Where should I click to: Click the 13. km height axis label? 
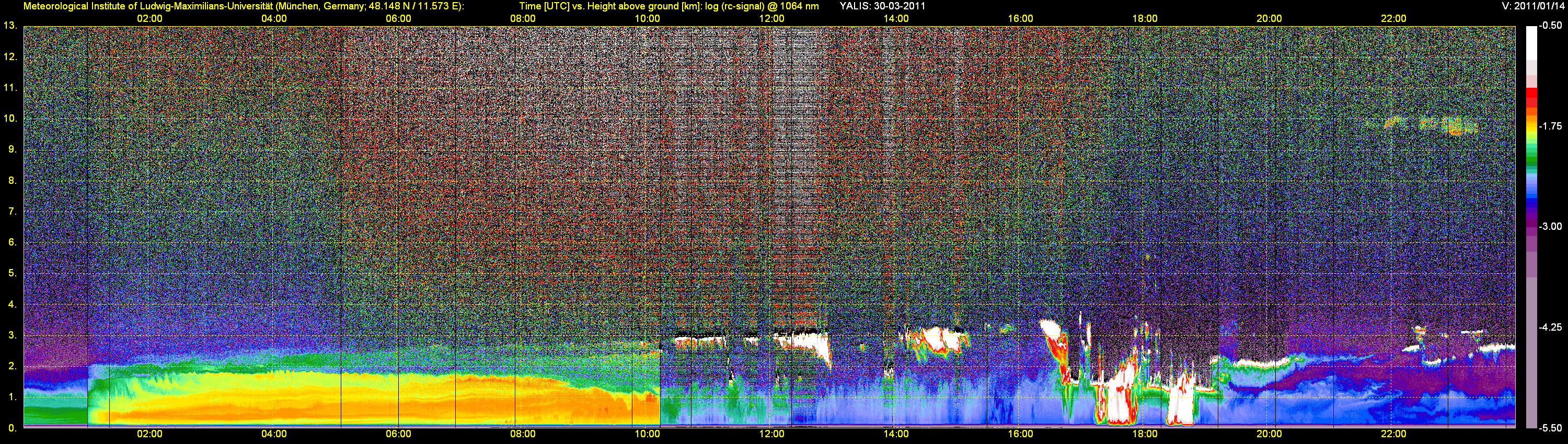tap(10, 26)
